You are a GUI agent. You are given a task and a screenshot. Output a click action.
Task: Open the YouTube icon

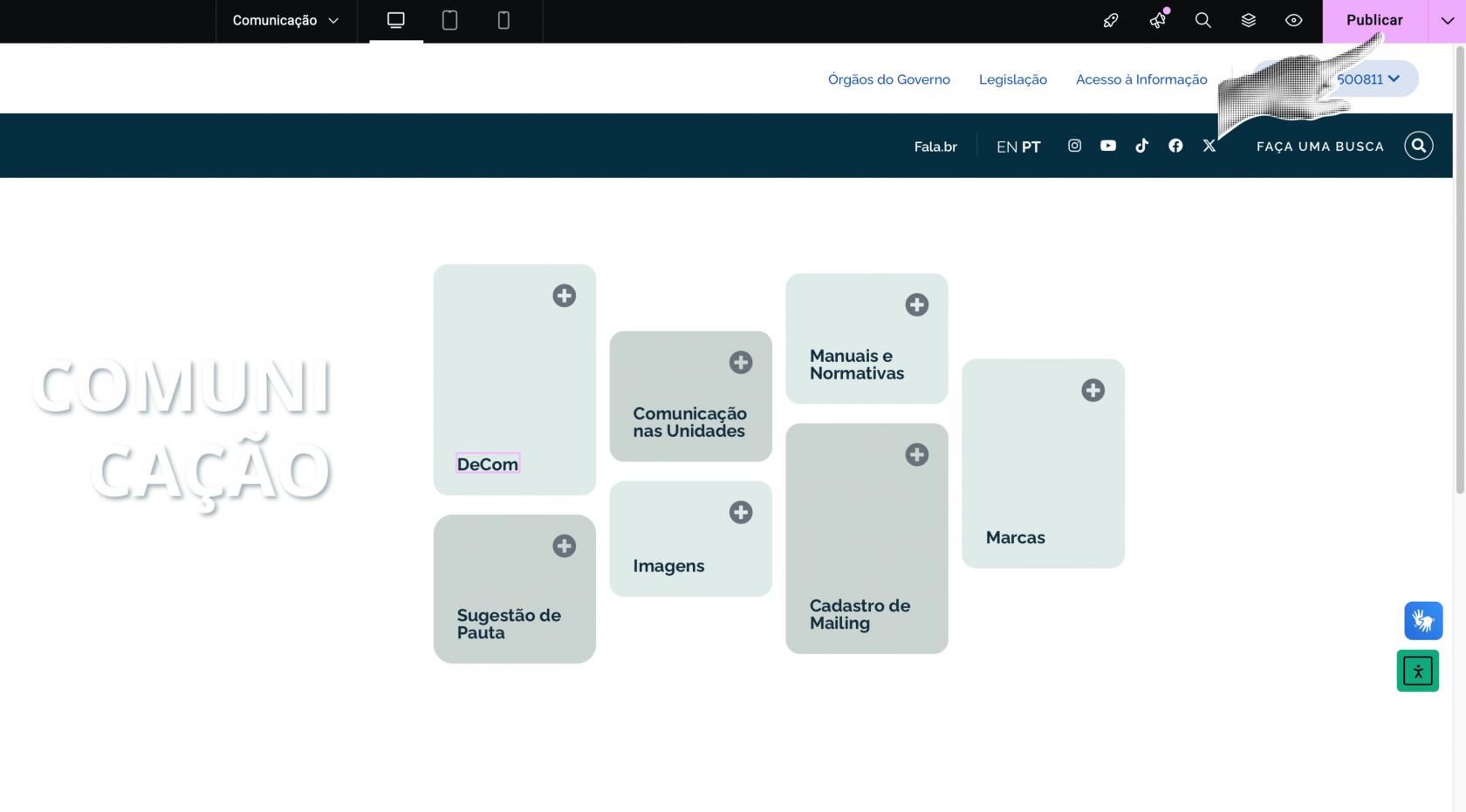click(x=1108, y=146)
